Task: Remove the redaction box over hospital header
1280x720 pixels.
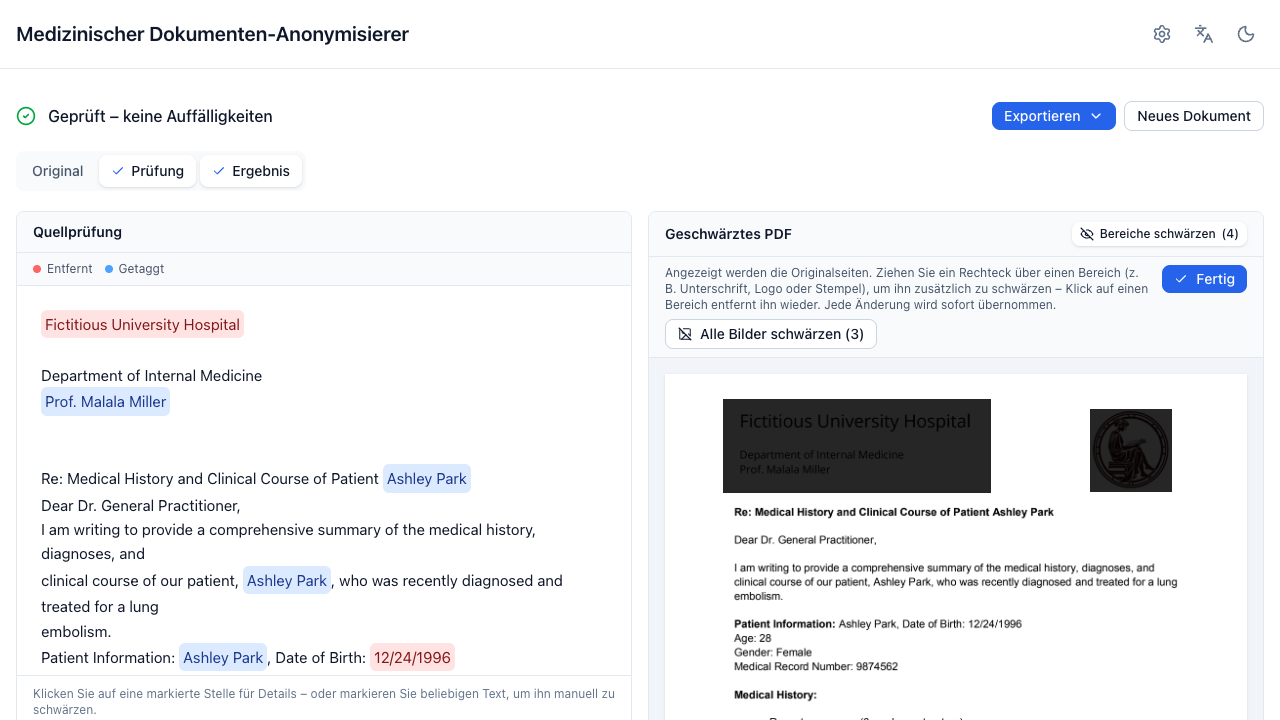Action: click(857, 446)
